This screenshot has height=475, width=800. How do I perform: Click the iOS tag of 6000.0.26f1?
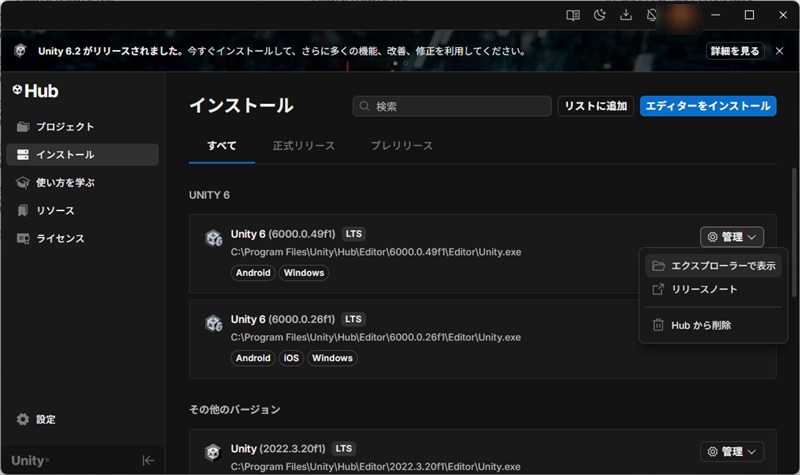291,358
